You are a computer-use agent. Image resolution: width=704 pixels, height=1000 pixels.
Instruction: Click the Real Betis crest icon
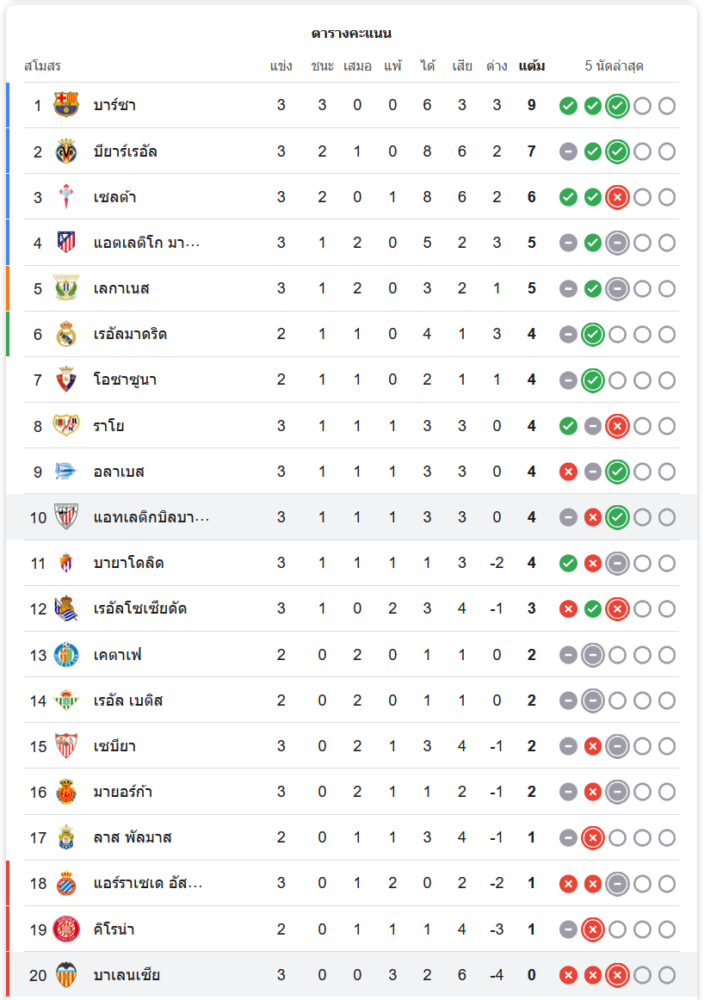66,700
